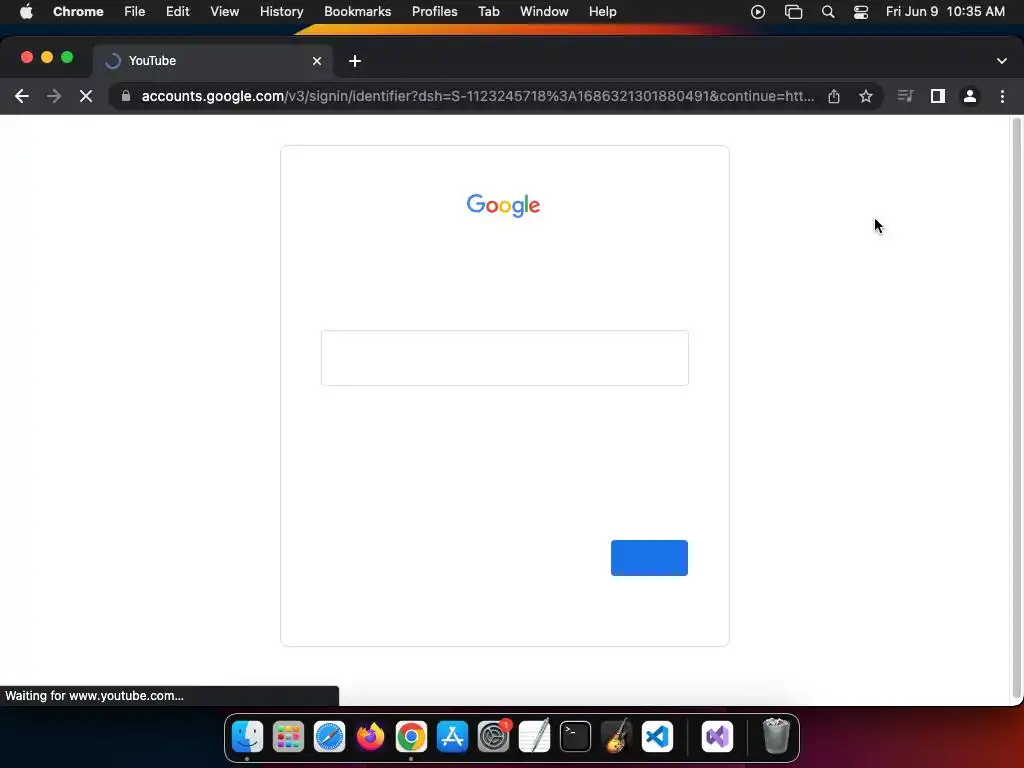1024x768 pixels.
Task: Open Visual Studio Code from dock
Action: click(657, 737)
